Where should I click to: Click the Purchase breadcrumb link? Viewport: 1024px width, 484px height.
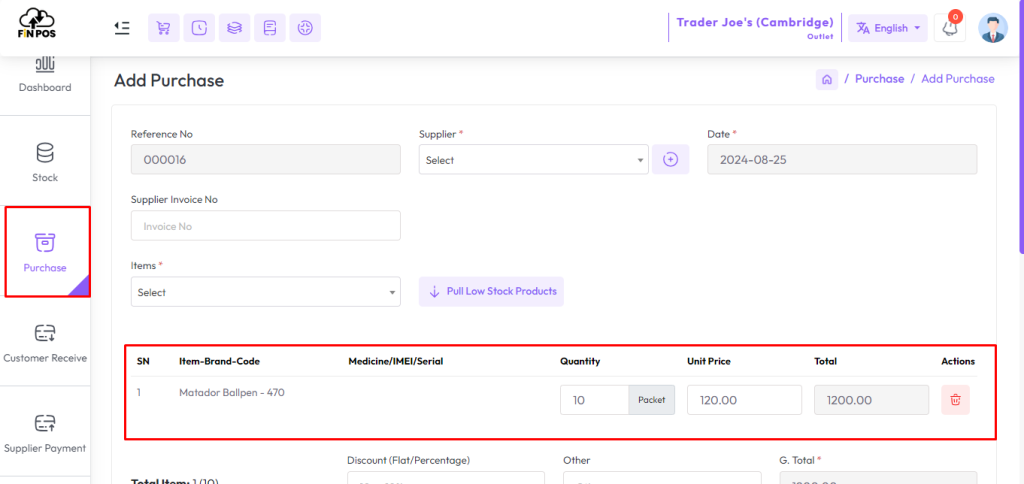pos(880,79)
